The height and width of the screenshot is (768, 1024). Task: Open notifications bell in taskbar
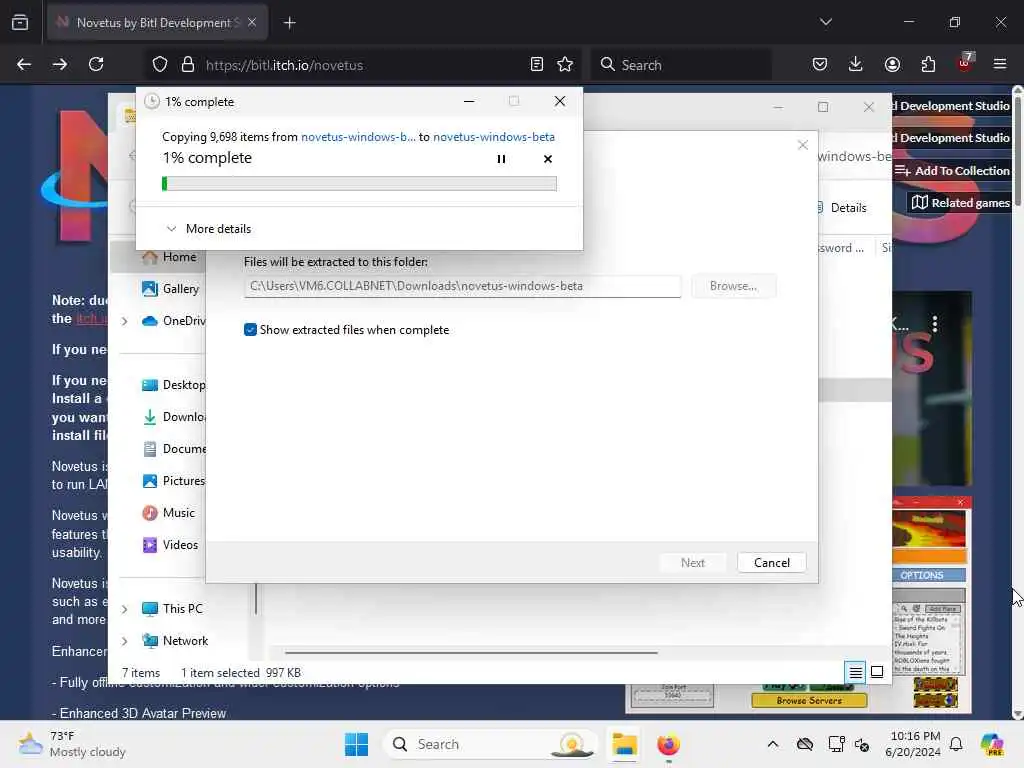(x=956, y=744)
